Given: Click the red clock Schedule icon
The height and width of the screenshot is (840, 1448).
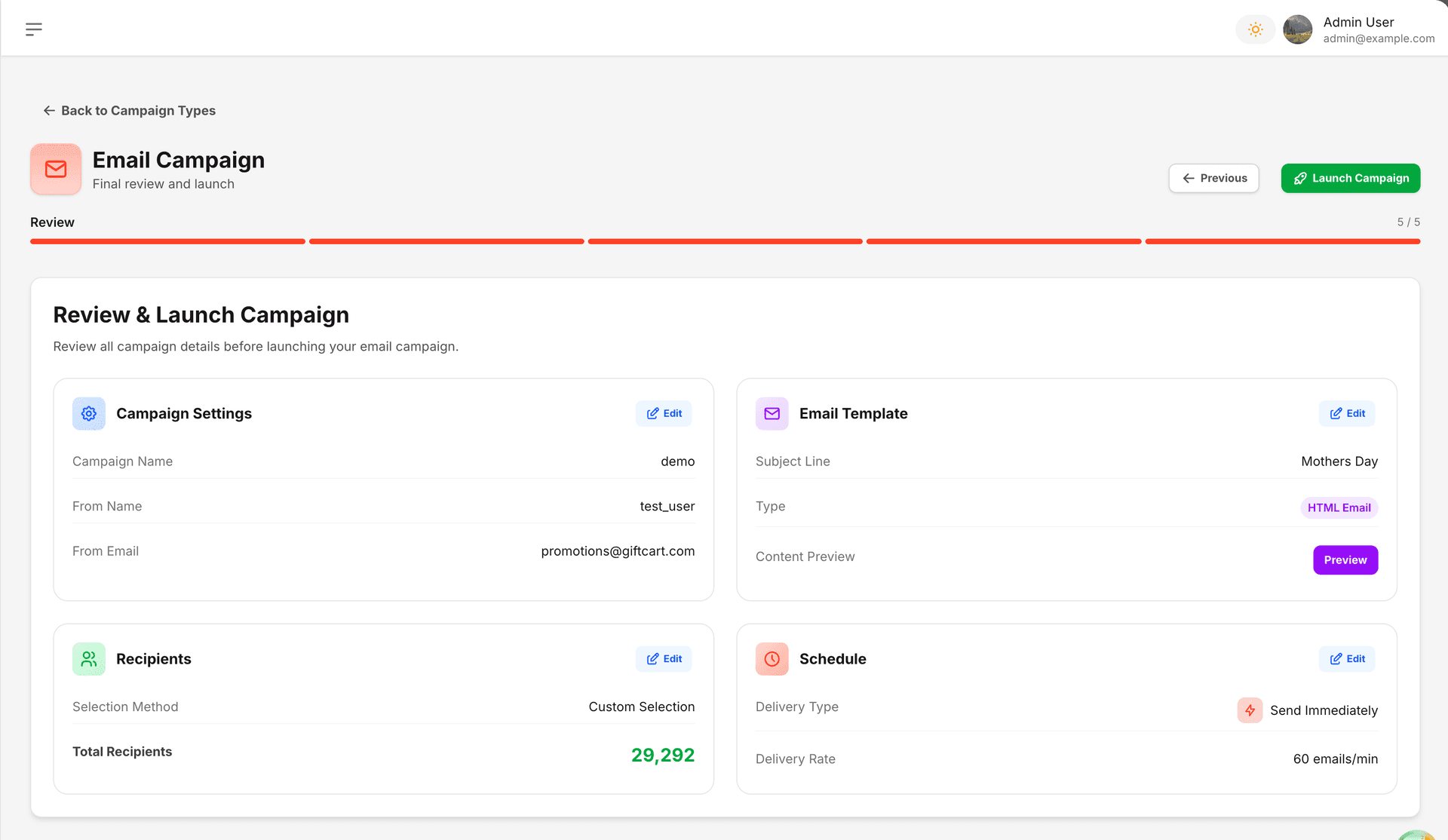Looking at the screenshot, I should point(772,659).
